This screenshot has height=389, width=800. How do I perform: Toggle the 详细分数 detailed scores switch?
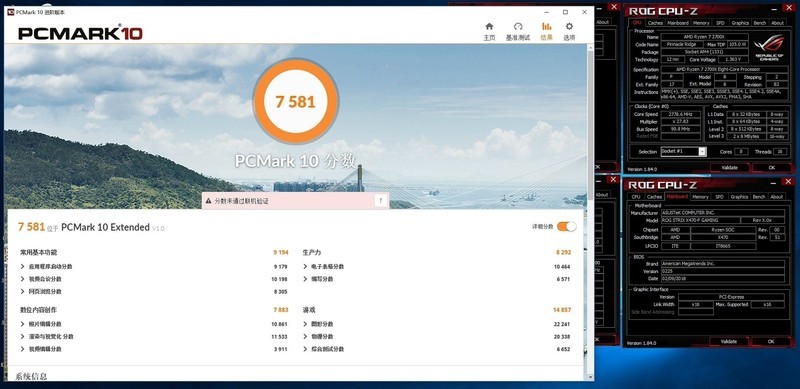[x=566, y=226]
